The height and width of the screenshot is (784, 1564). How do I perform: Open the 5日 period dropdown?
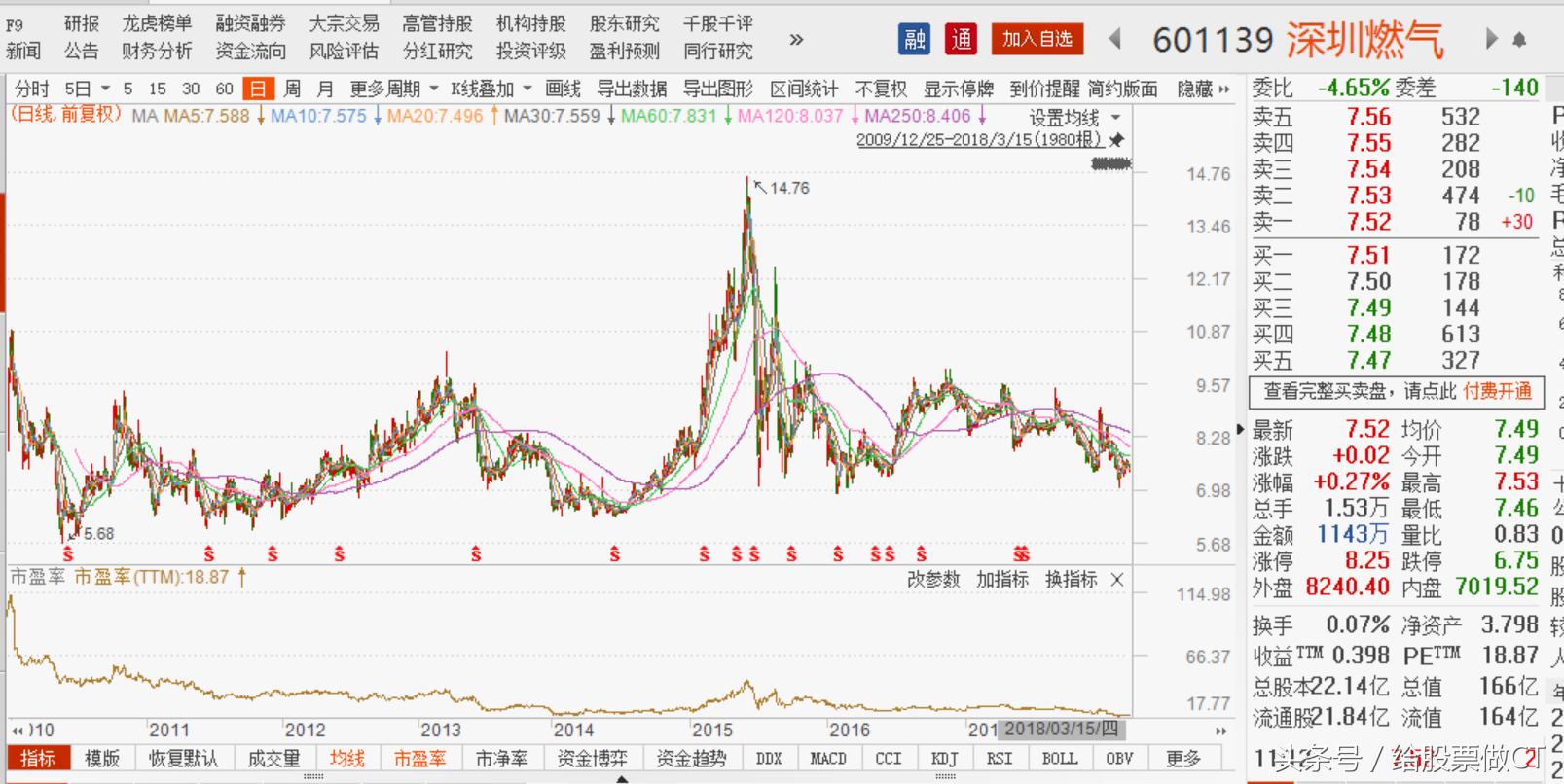87,89
